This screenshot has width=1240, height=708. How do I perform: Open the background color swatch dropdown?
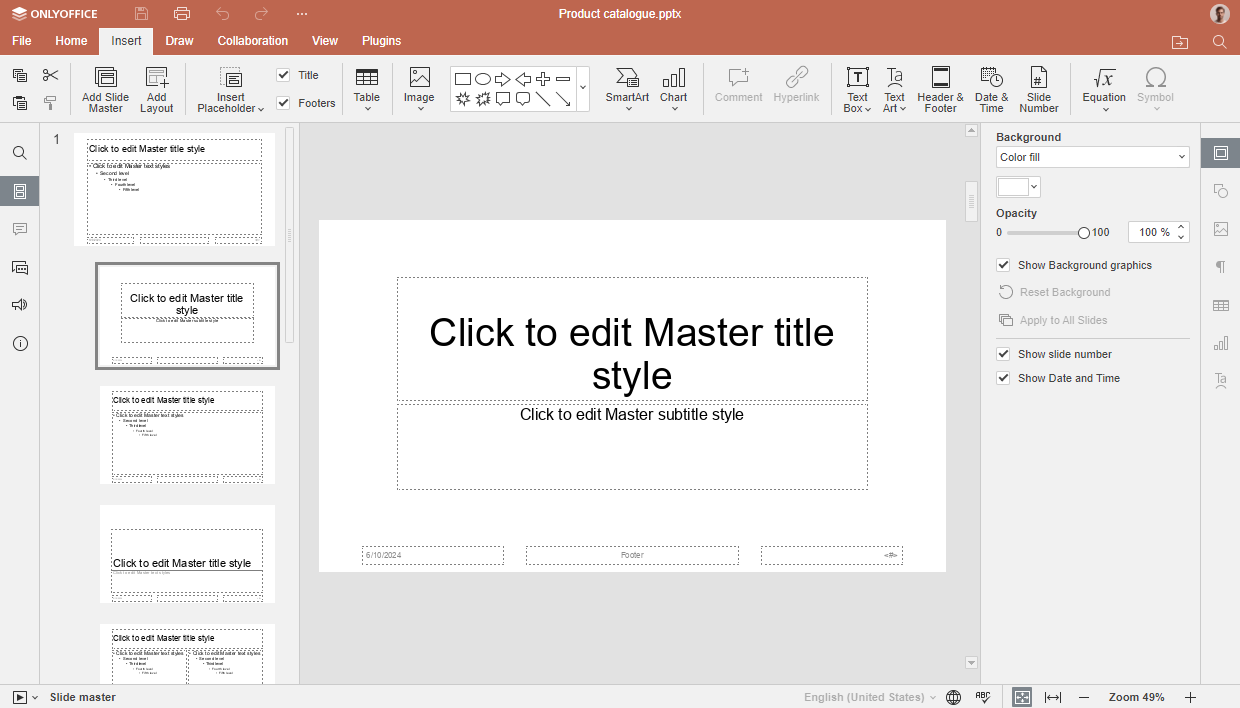click(1032, 186)
